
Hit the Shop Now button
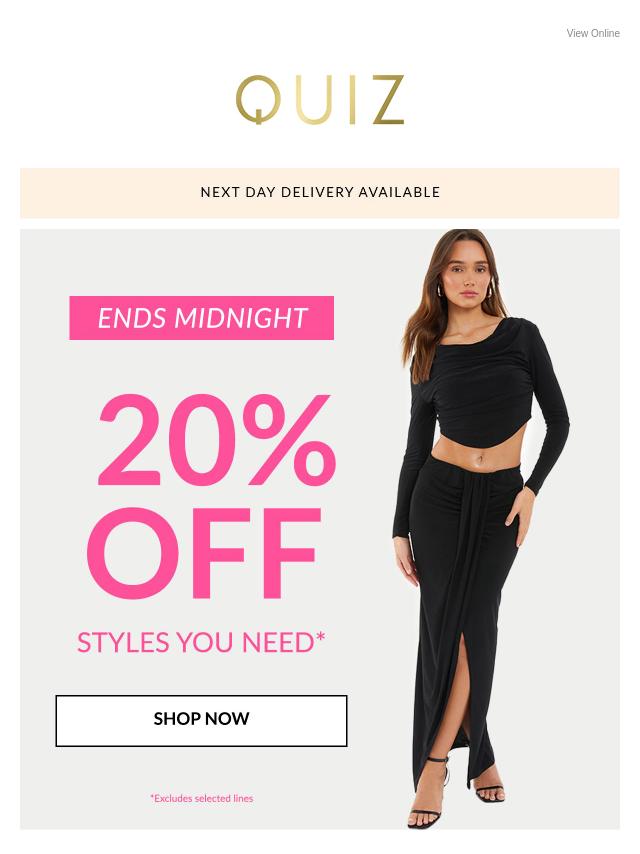point(201,721)
